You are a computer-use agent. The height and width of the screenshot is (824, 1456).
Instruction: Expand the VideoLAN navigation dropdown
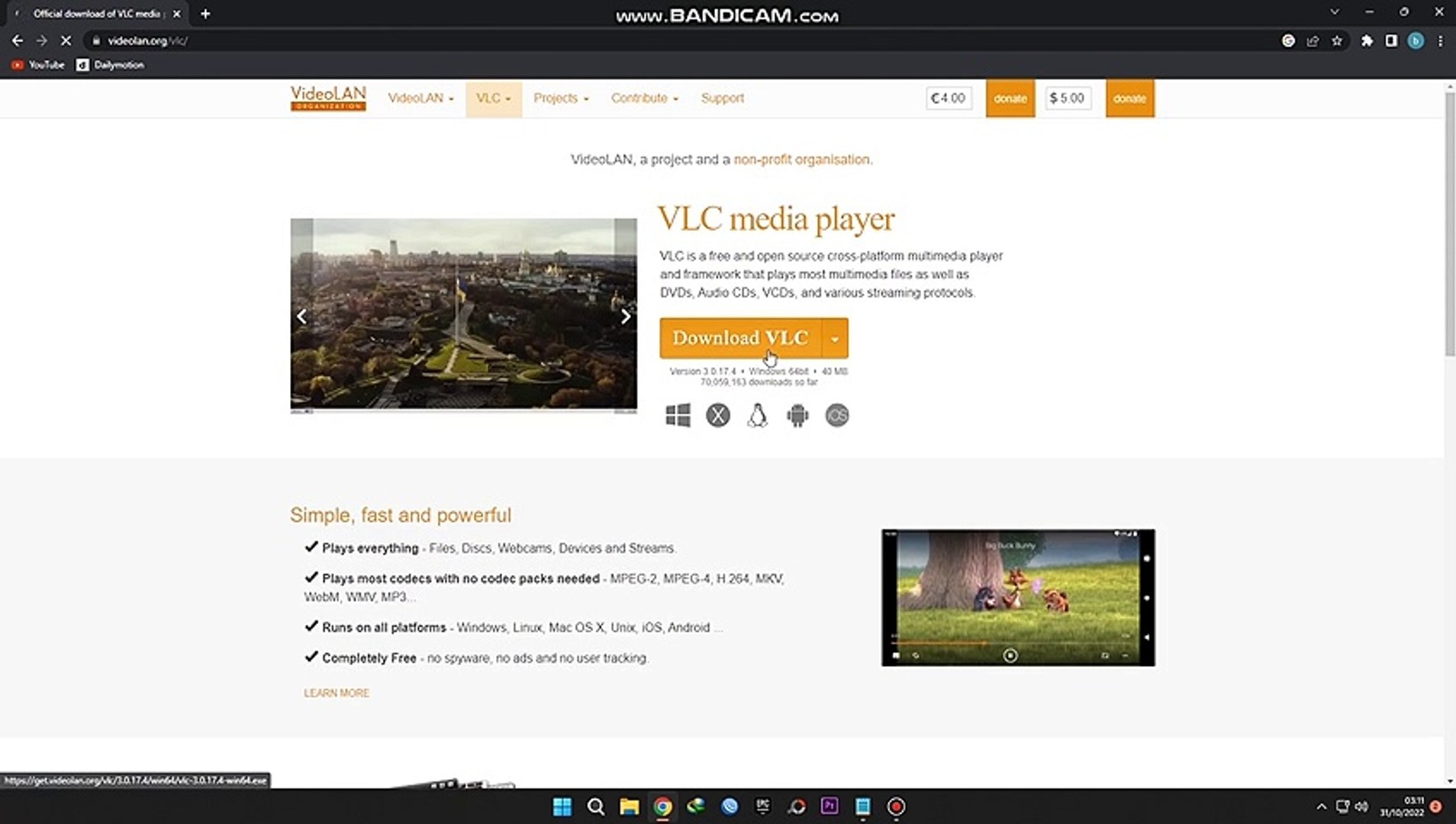(x=420, y=98)
